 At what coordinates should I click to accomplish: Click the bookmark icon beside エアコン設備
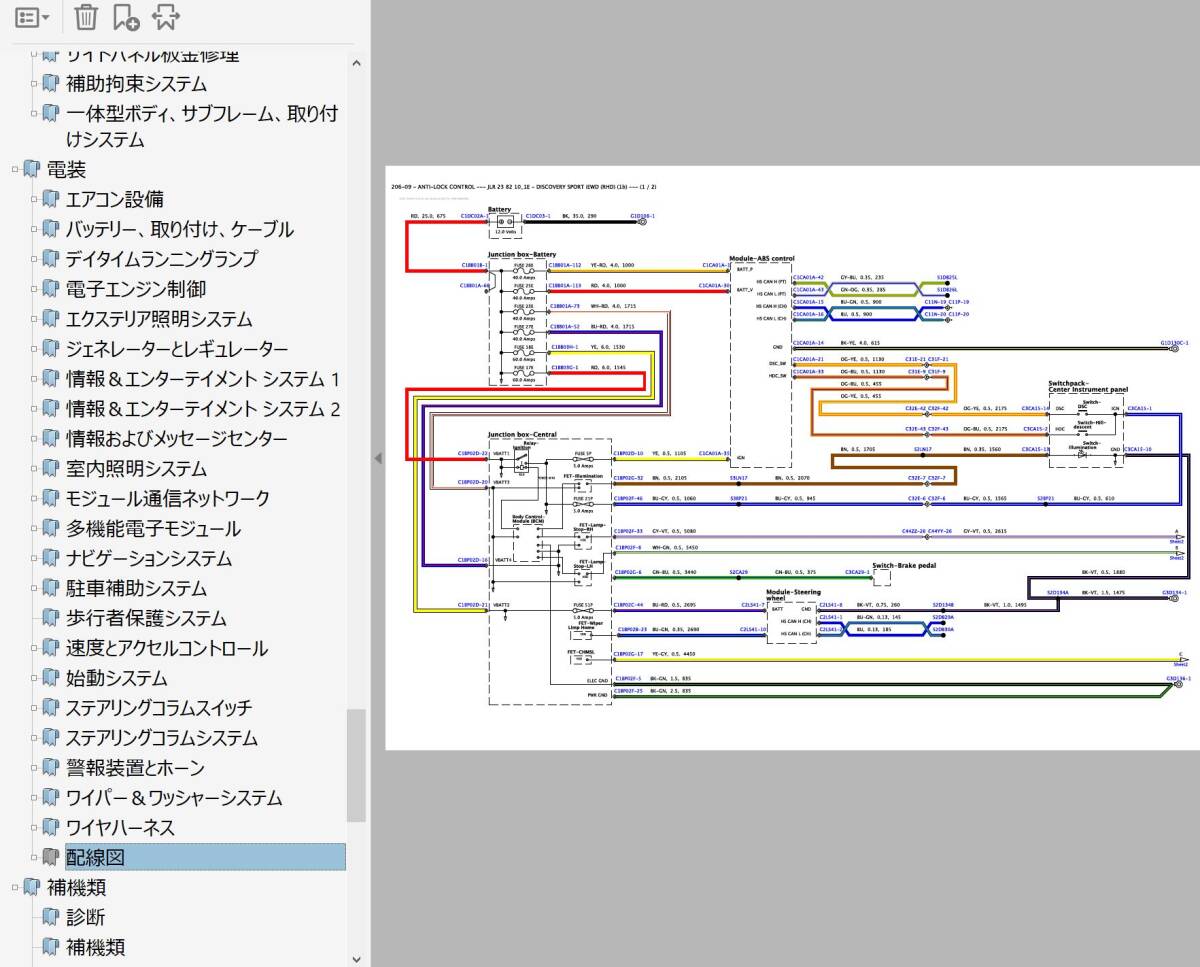51,199
